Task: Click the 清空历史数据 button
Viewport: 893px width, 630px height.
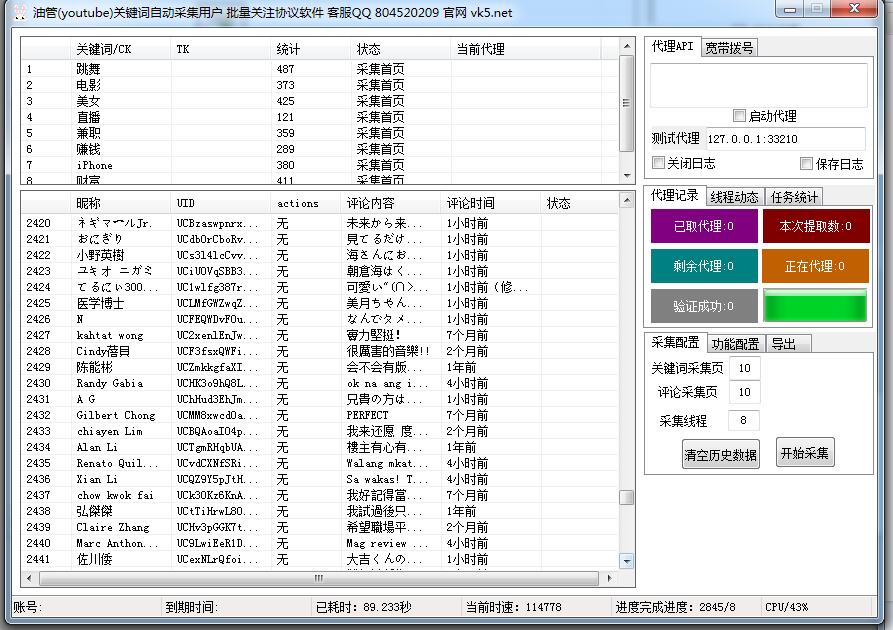Action: (x=720, y=453)
